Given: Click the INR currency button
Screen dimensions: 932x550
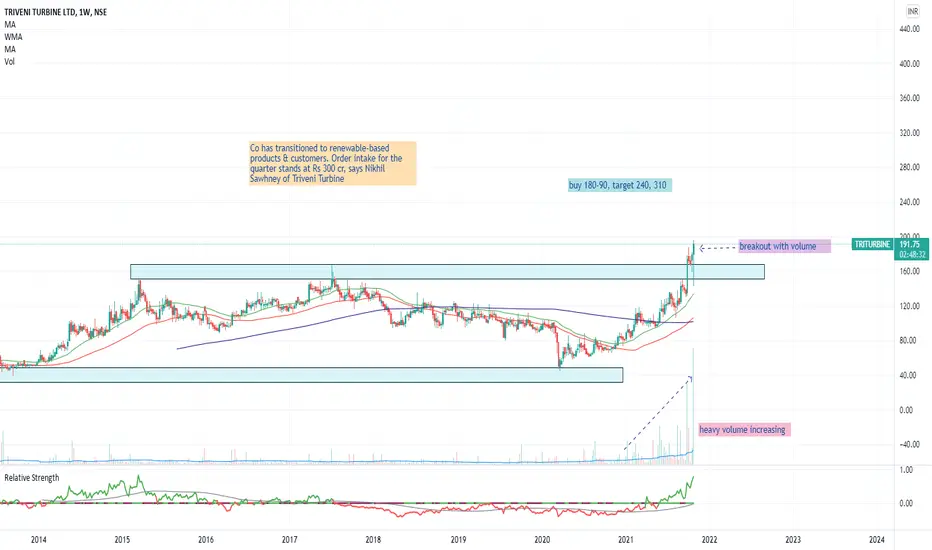Looking at the screenshot, I should (x=912, y=11).
